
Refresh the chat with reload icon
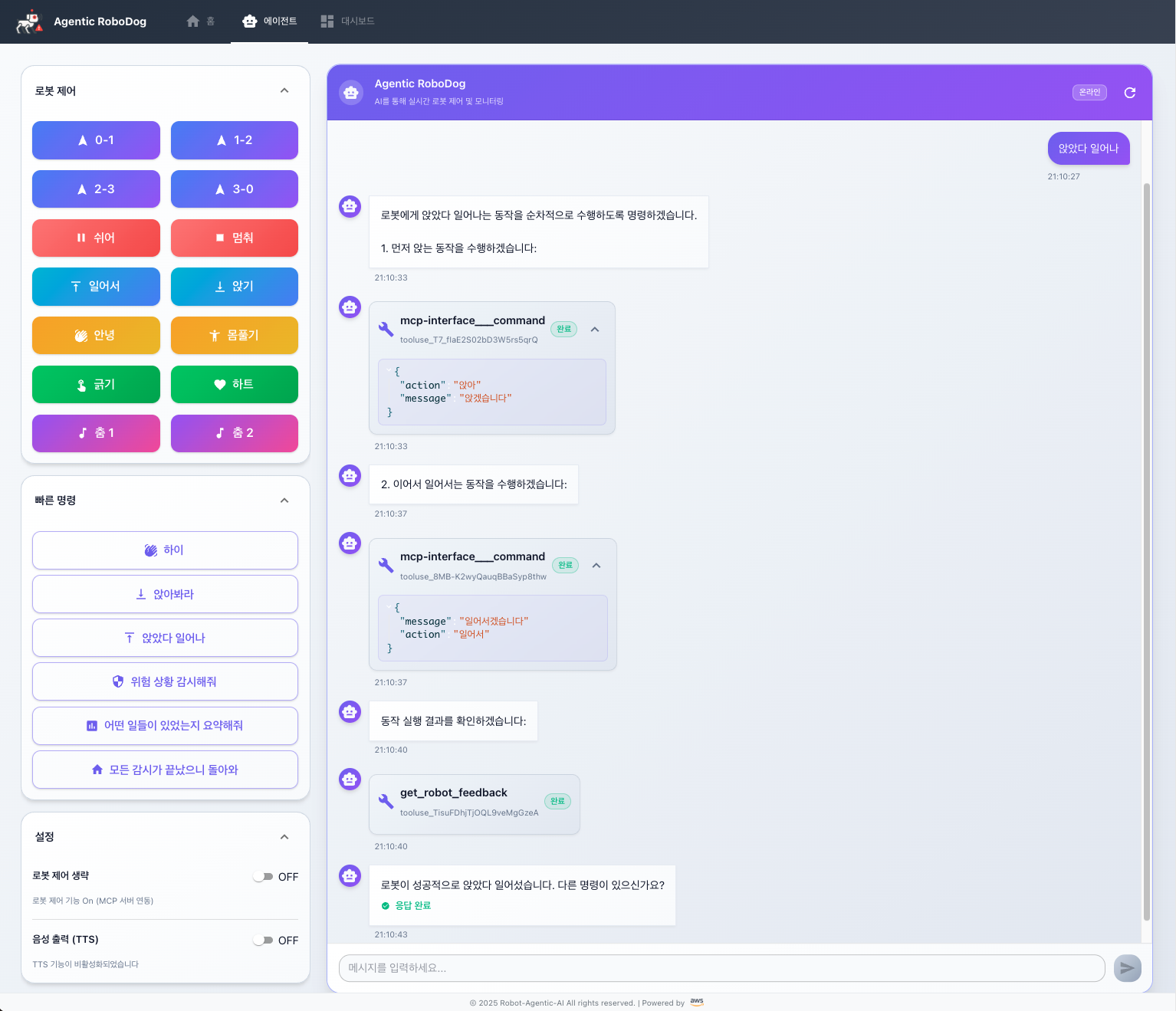point(1129,93)
